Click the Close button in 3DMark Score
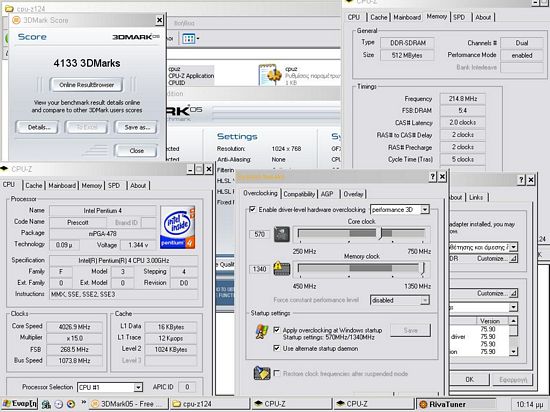The image size is (550, 412). pyautogui.click(x=136, y=150)
